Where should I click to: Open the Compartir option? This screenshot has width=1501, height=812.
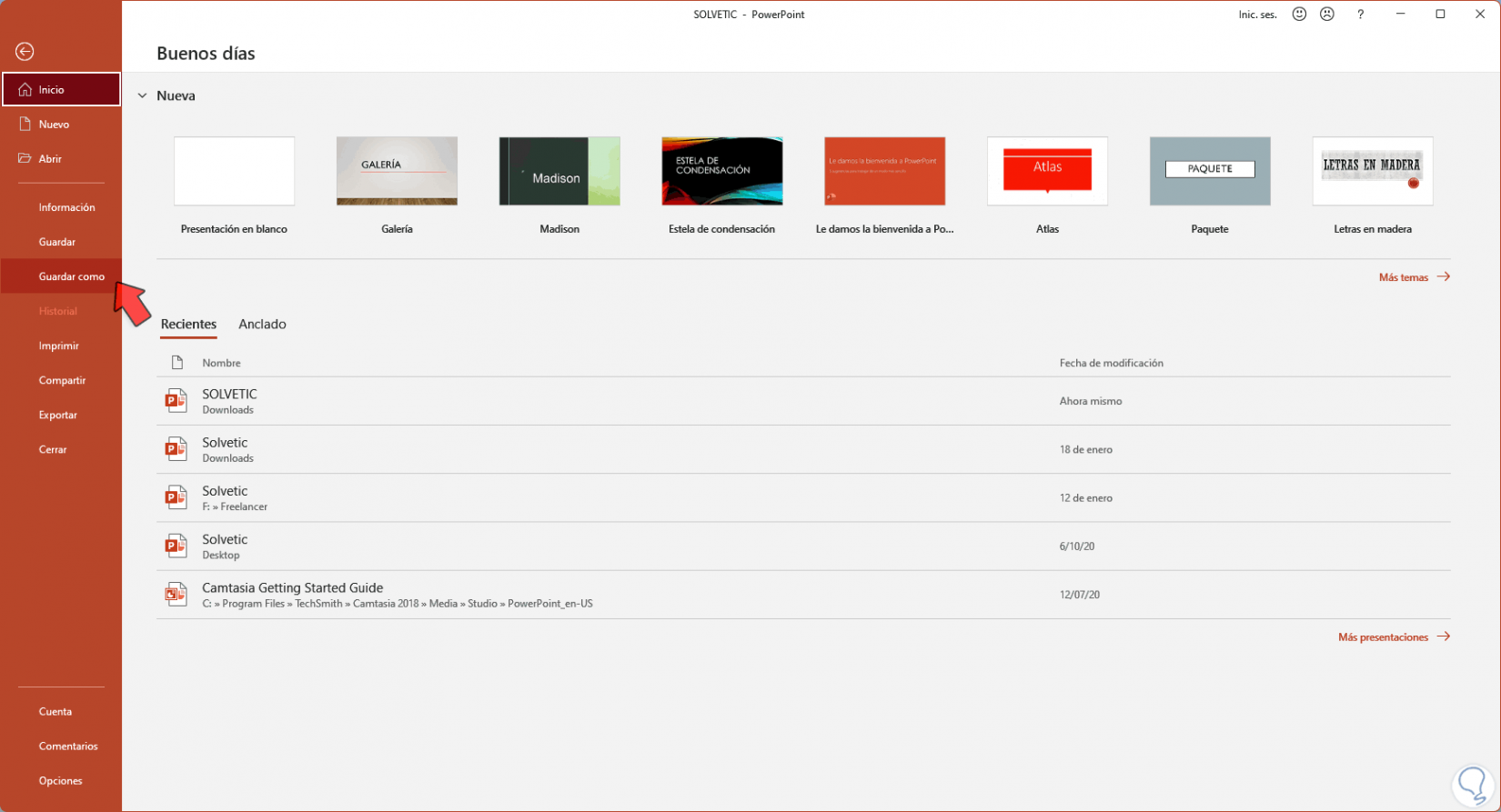[x=61, y=380]
